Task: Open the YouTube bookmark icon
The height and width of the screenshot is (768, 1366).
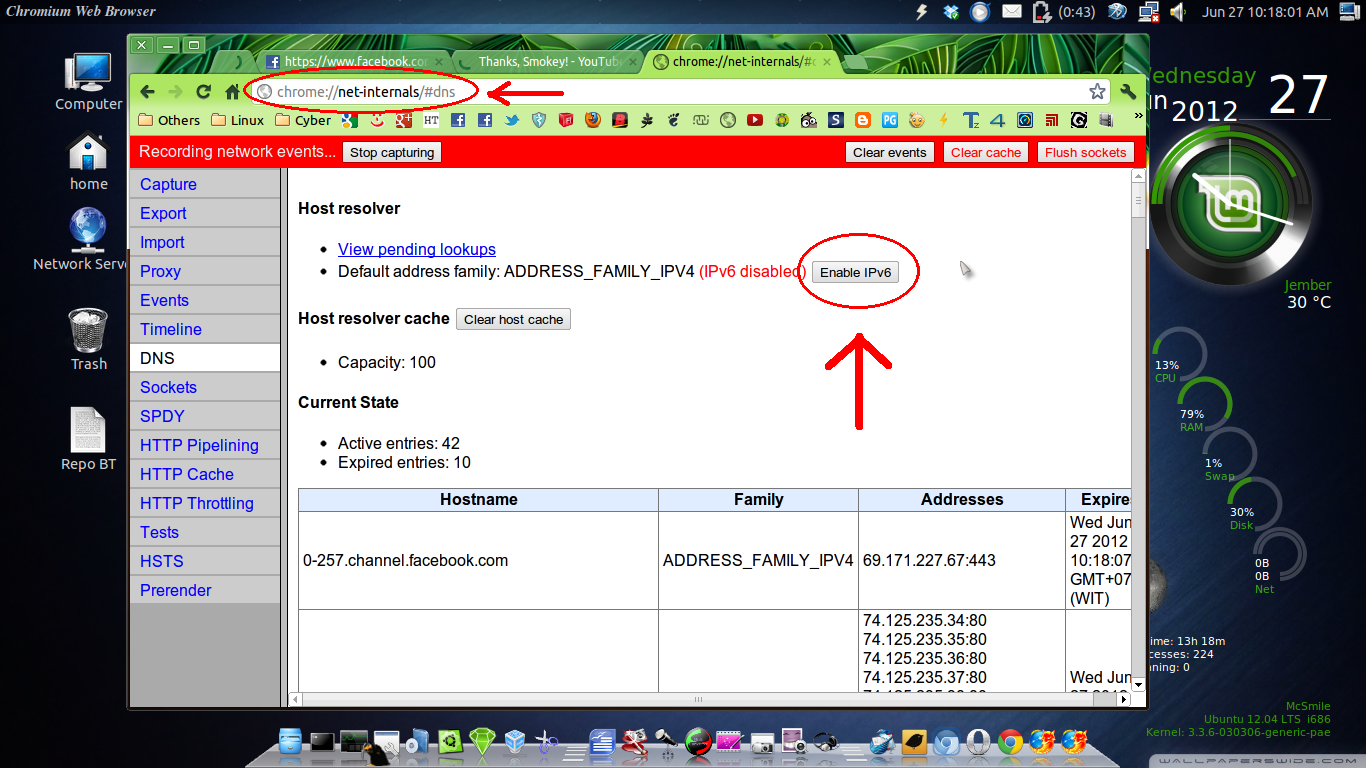Action: (x=755, y=120)
